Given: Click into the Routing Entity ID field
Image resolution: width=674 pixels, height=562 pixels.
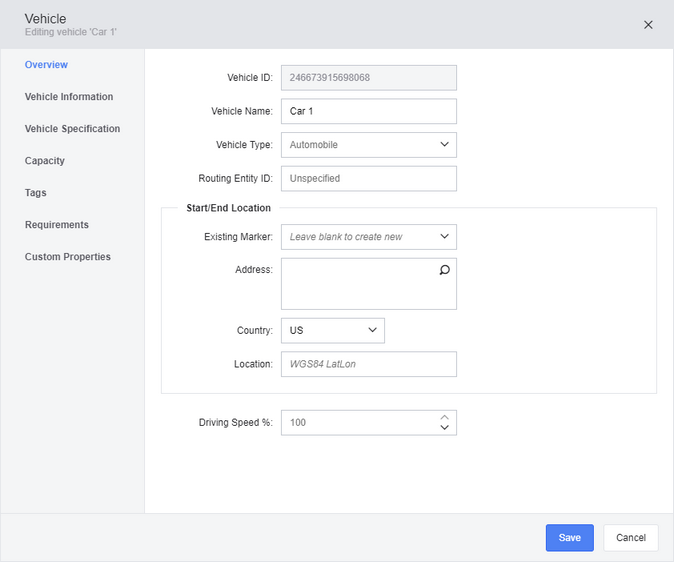Looking at the screenshot, I should pos(369,178).
